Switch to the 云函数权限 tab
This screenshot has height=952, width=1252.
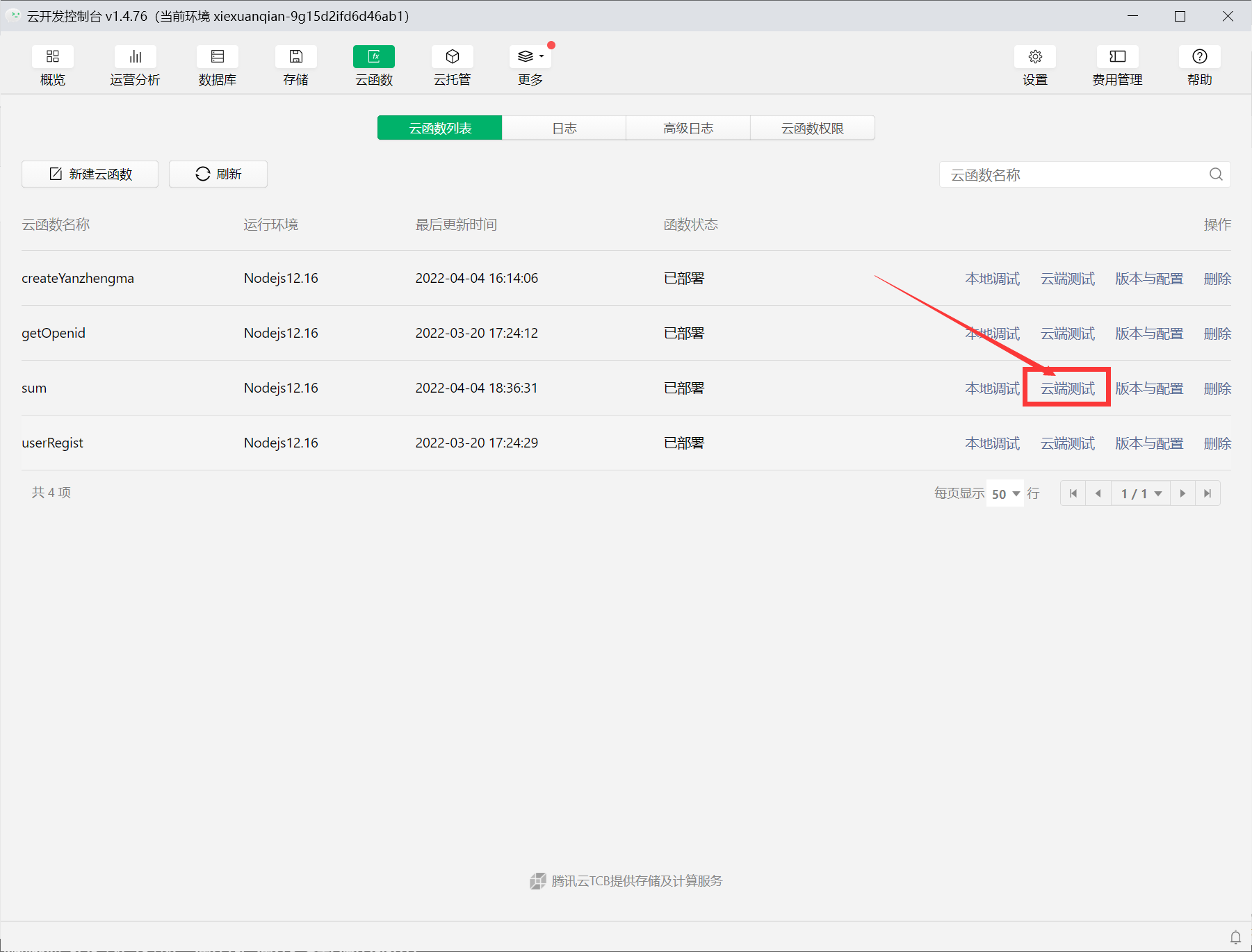point(813,128)
